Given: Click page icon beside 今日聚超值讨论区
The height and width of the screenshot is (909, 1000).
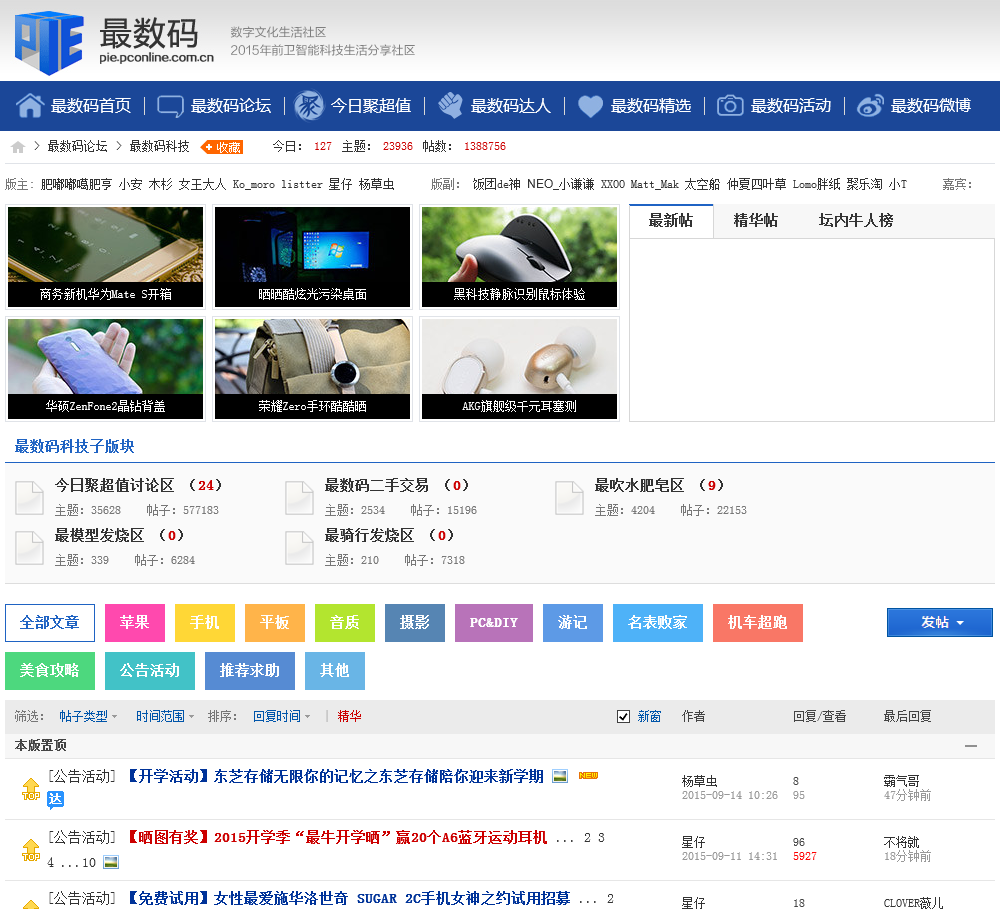Looking at the screenshot, I should [x=29, y=498].
